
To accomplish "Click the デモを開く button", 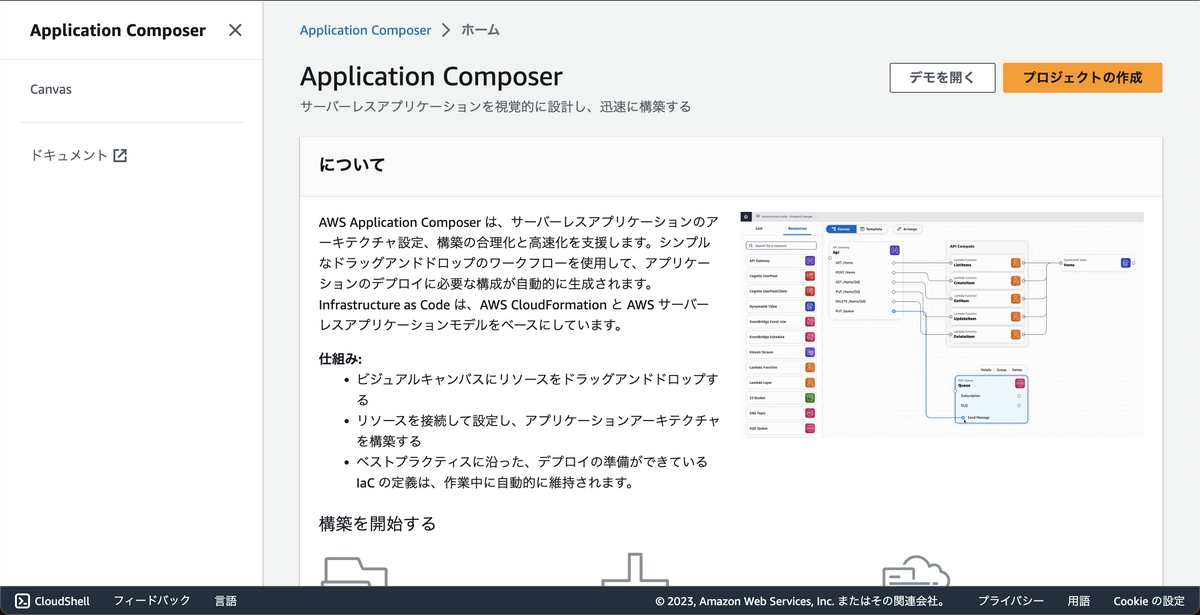I will coord(942,77).
